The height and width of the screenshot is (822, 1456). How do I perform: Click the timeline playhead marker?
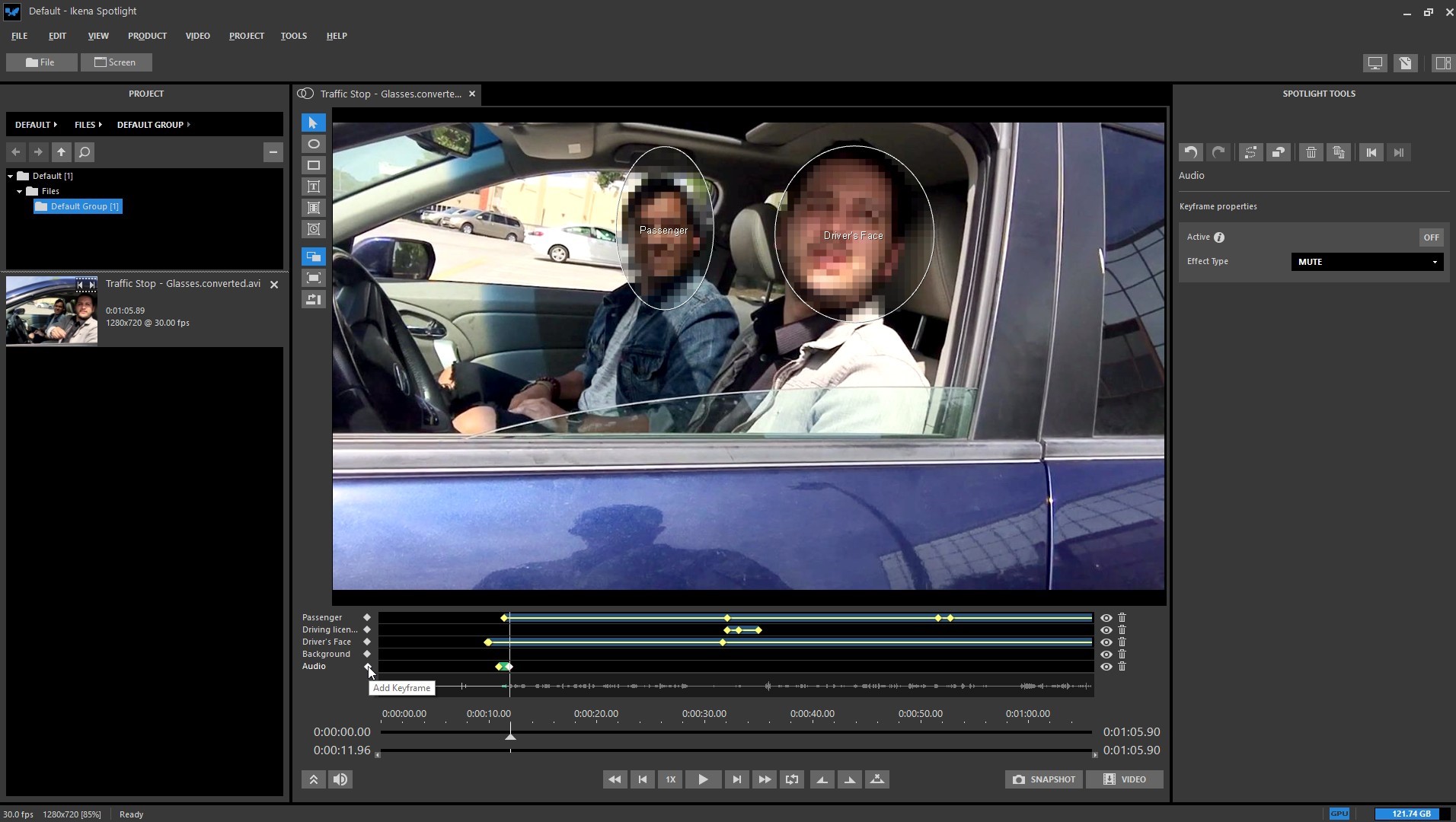(510, 736)
